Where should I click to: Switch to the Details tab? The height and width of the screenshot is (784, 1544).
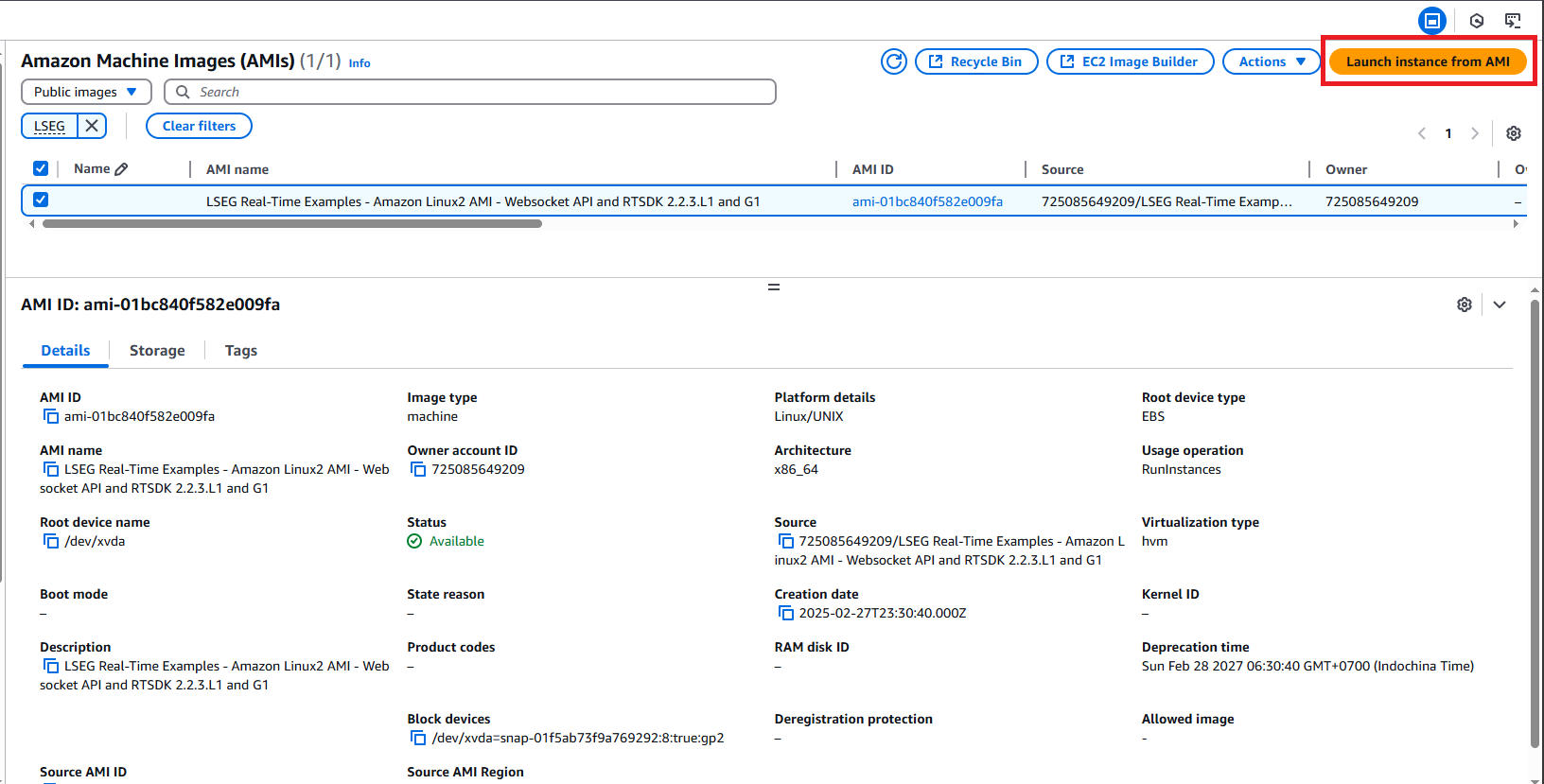coord(65,351)
